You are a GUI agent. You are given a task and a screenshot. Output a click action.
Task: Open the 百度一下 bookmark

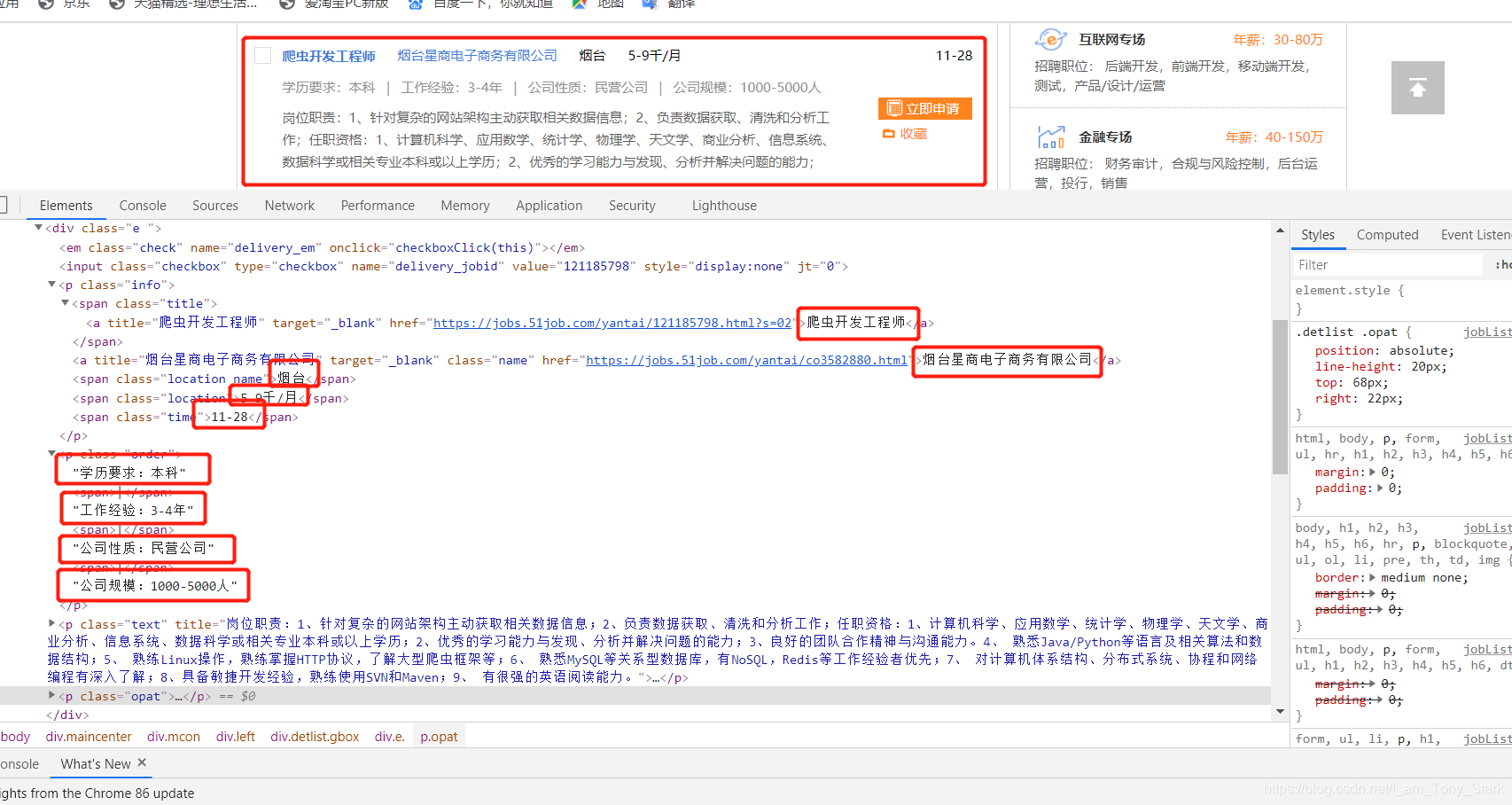click(480, 4)
